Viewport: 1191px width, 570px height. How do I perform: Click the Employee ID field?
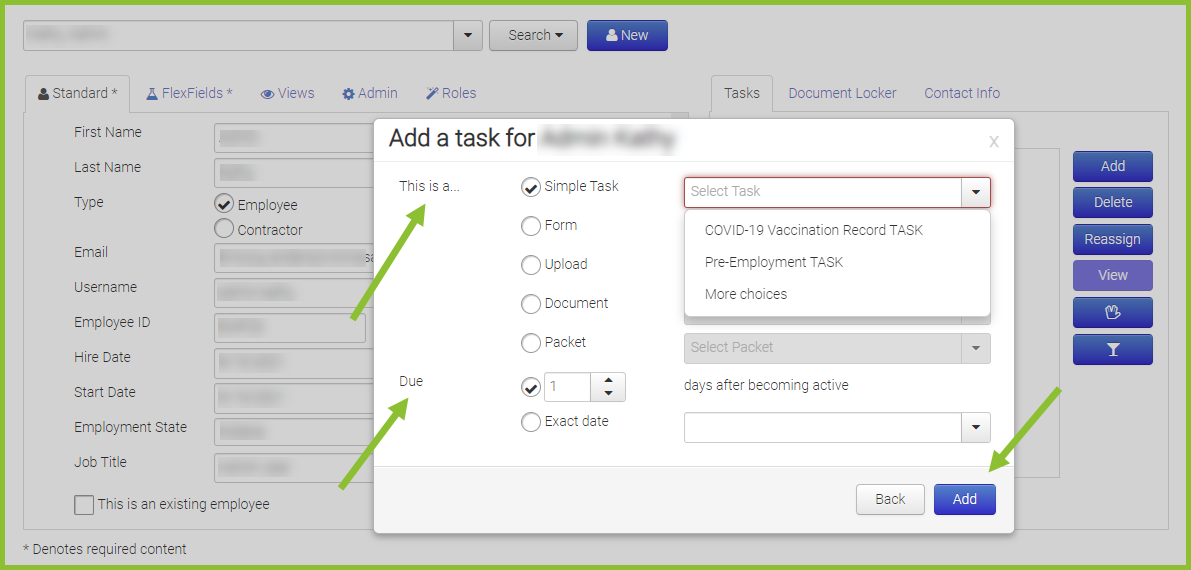coord(289,328)
